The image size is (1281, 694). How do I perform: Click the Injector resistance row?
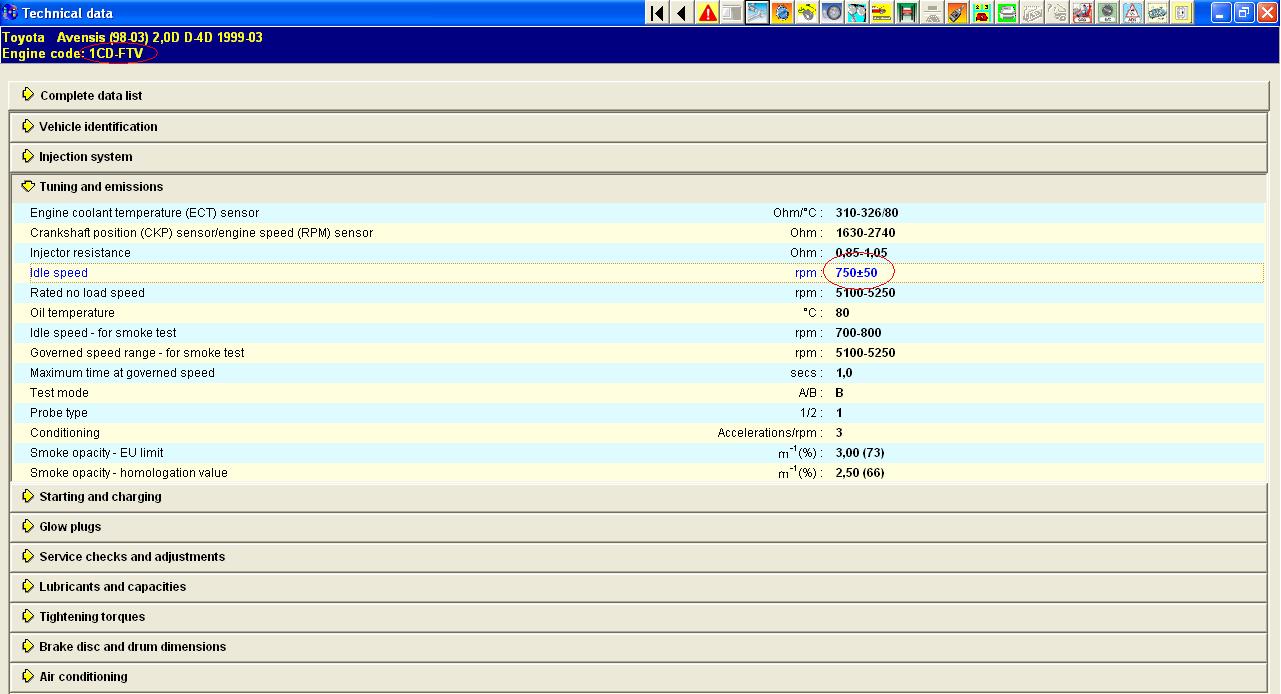[80, 253]
